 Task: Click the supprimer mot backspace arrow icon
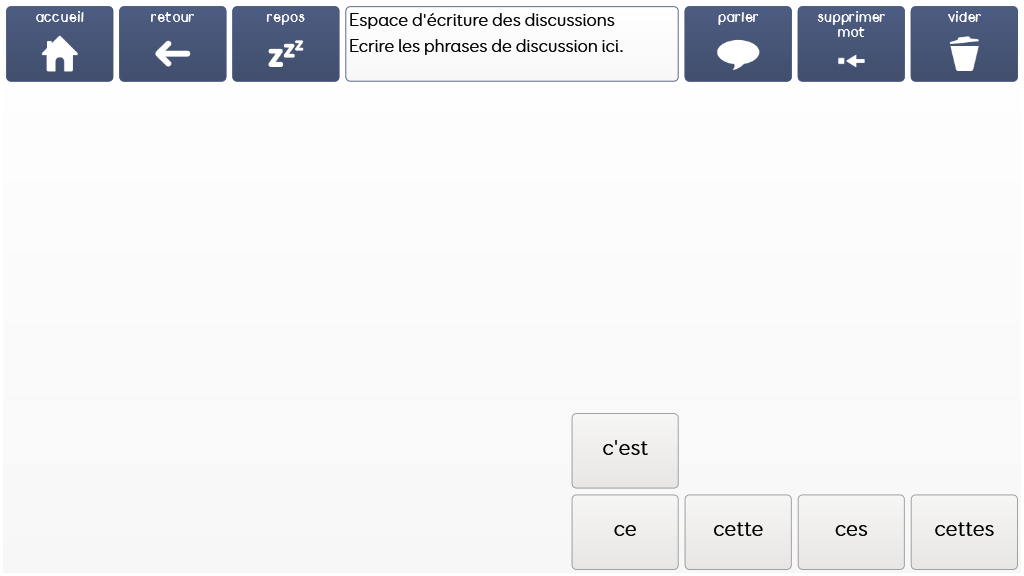[x=851, y=61]
